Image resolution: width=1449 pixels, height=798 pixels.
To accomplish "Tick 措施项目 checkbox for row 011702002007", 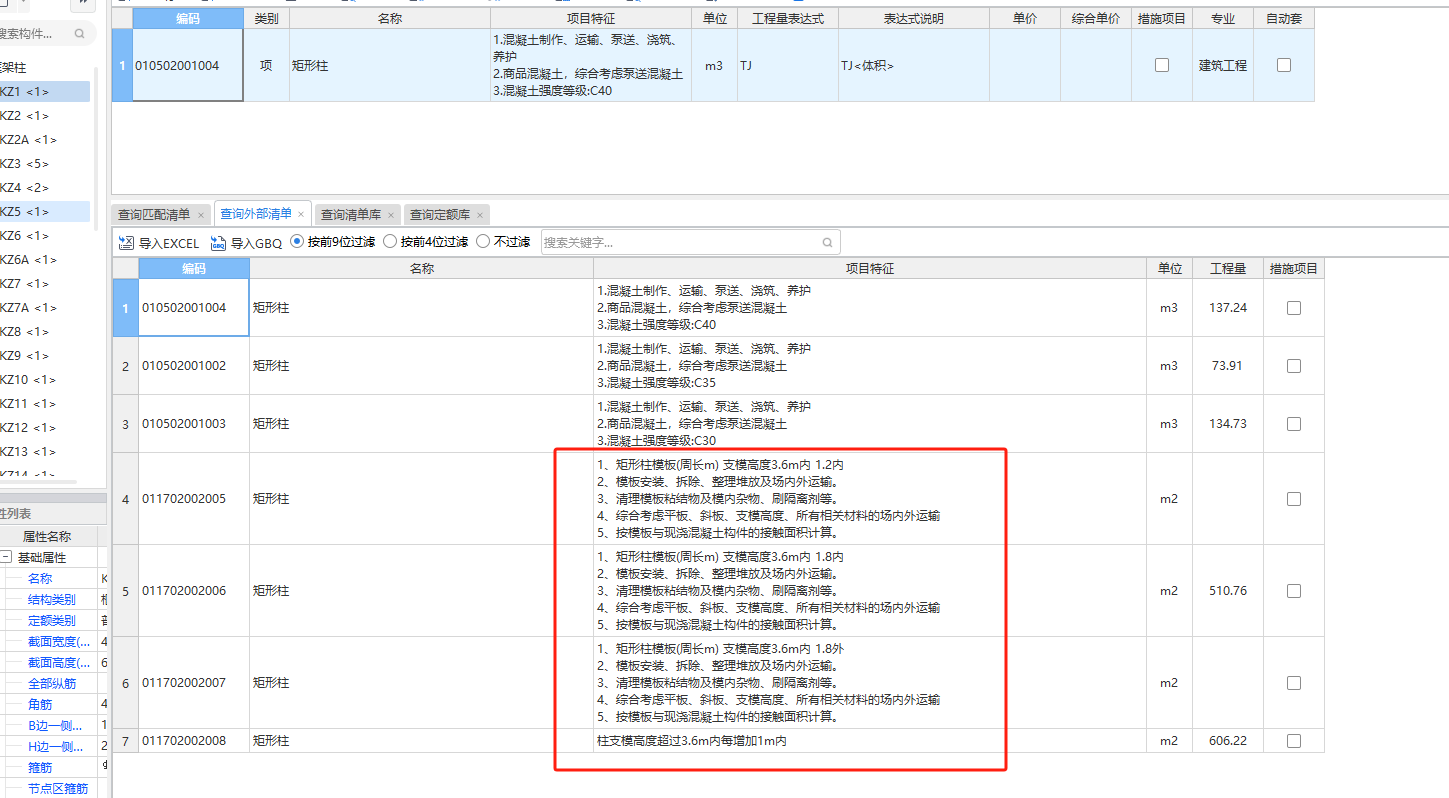I will [1294, 683].
